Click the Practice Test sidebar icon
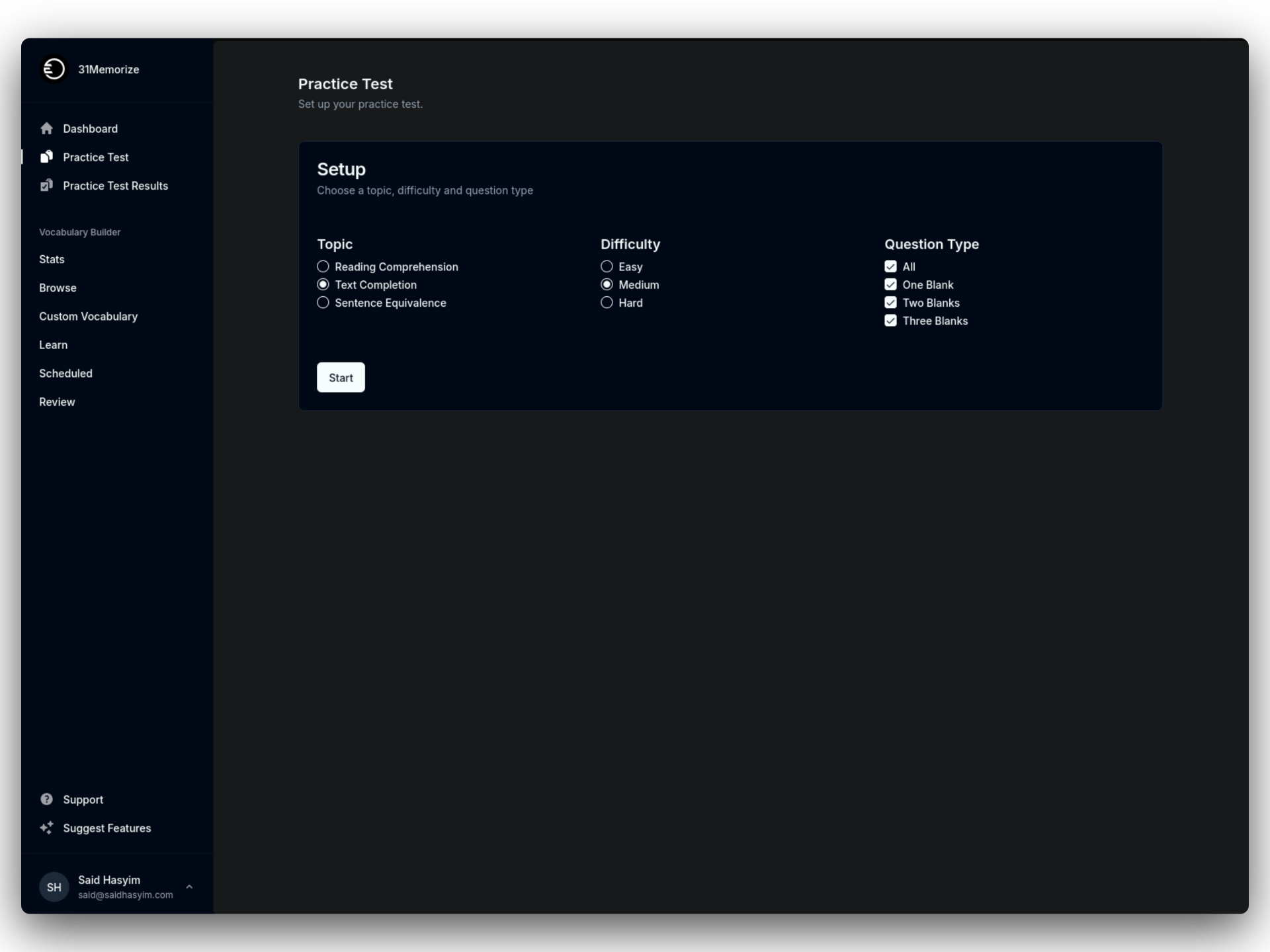 [46, 157]
